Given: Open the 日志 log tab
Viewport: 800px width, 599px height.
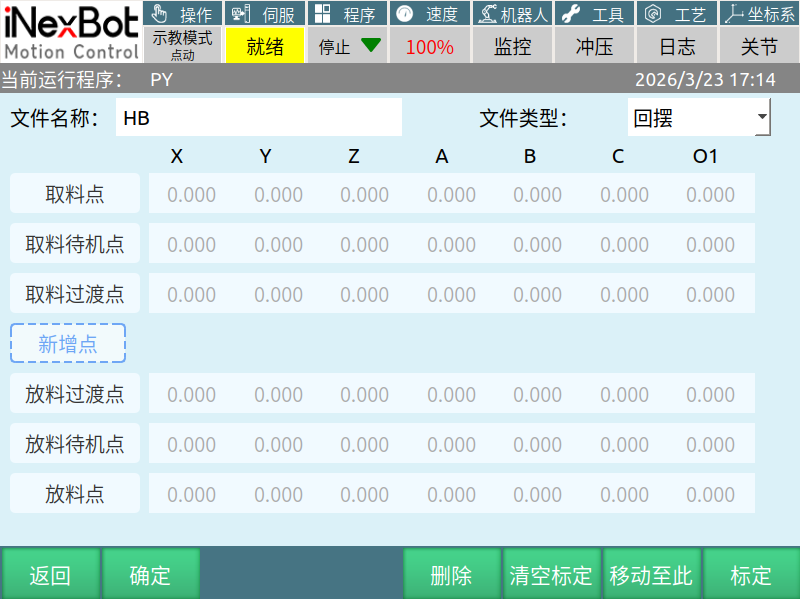Looking at the screenshot, I should pos(677,46).
